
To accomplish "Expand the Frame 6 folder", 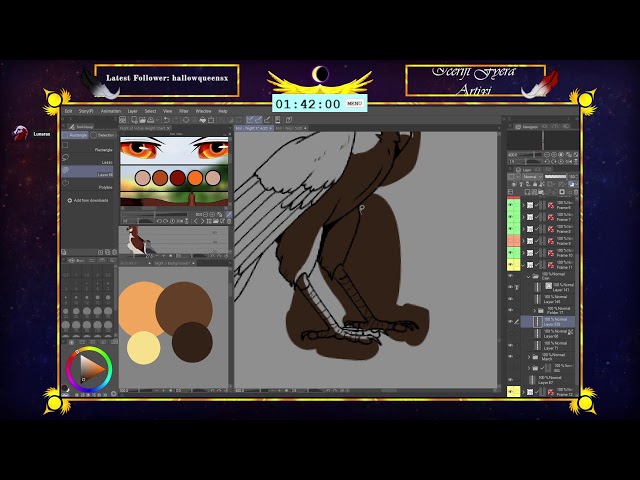I will [524, 205].
